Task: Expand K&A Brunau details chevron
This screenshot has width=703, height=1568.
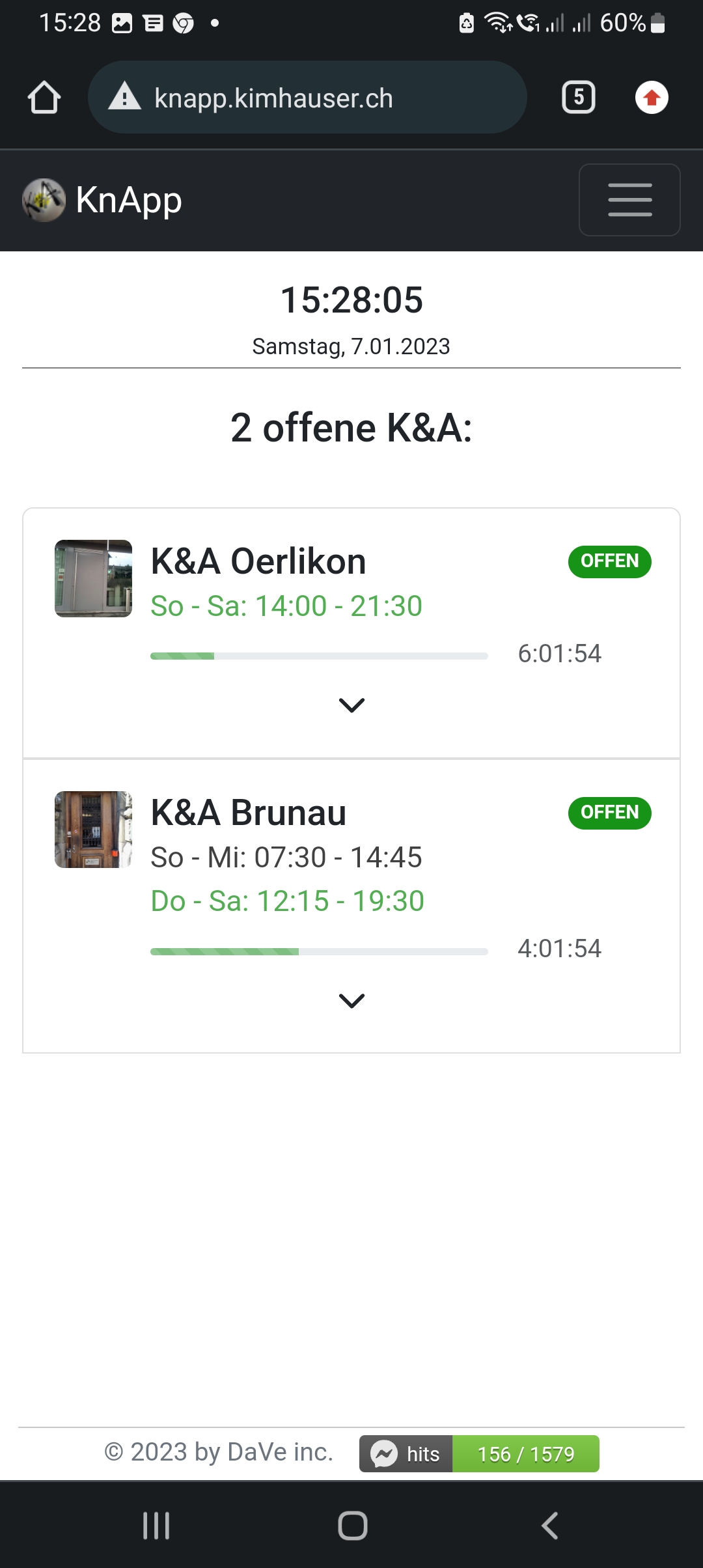Action: [x=351, y=1000]
